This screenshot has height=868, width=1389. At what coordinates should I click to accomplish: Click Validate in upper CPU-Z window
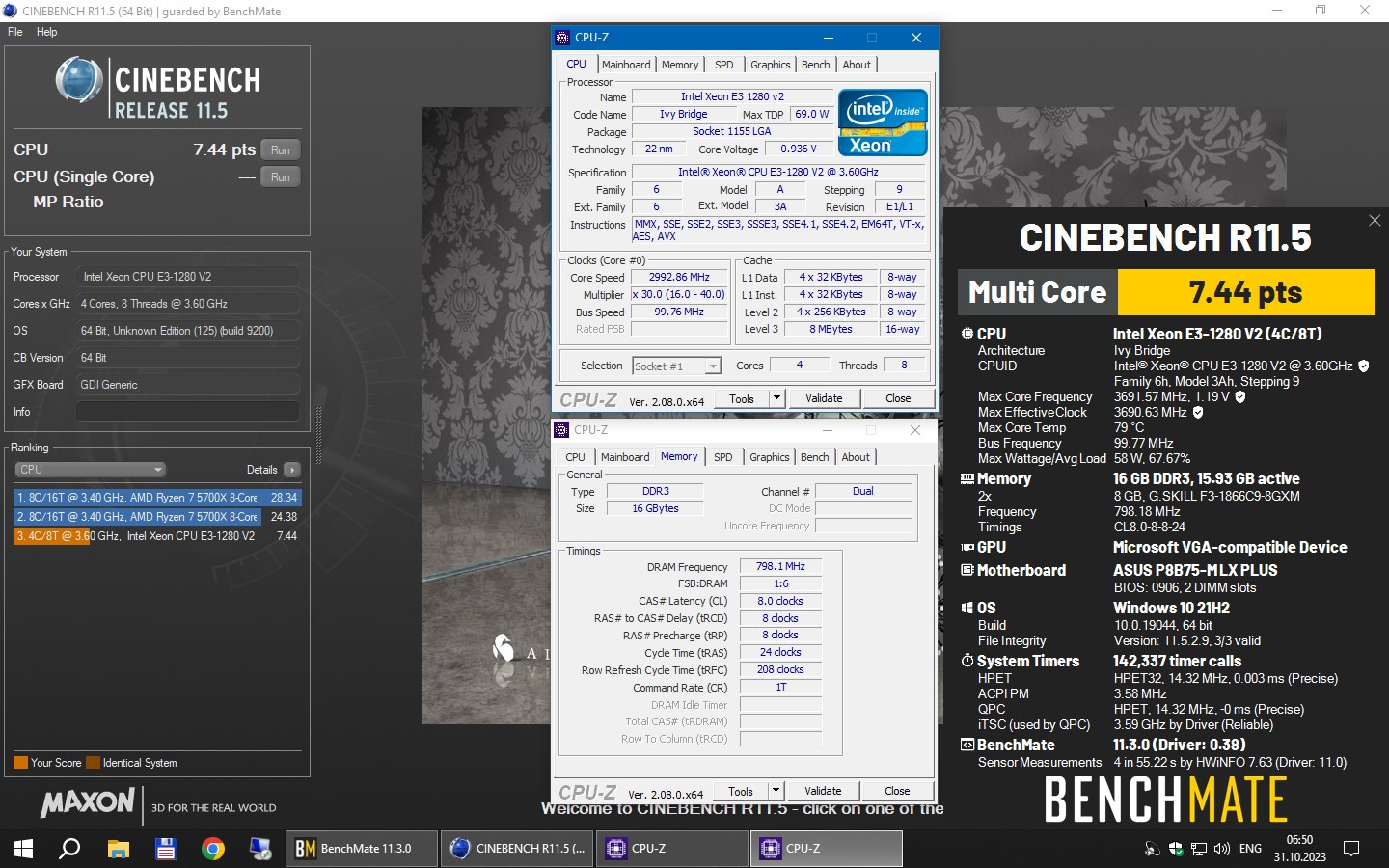pyautogui.click(x=824, y=398)
